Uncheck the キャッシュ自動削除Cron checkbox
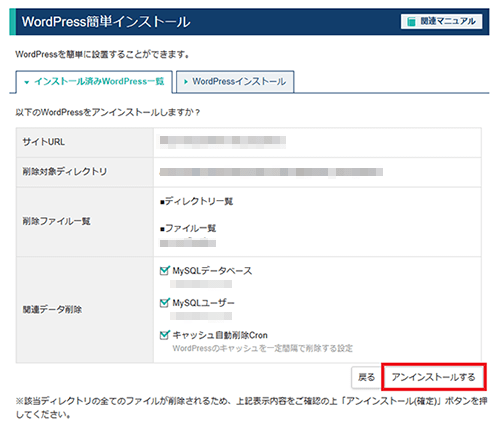This screenshot has width=500, height=427. pyautogui.click(x=164, y=335)
